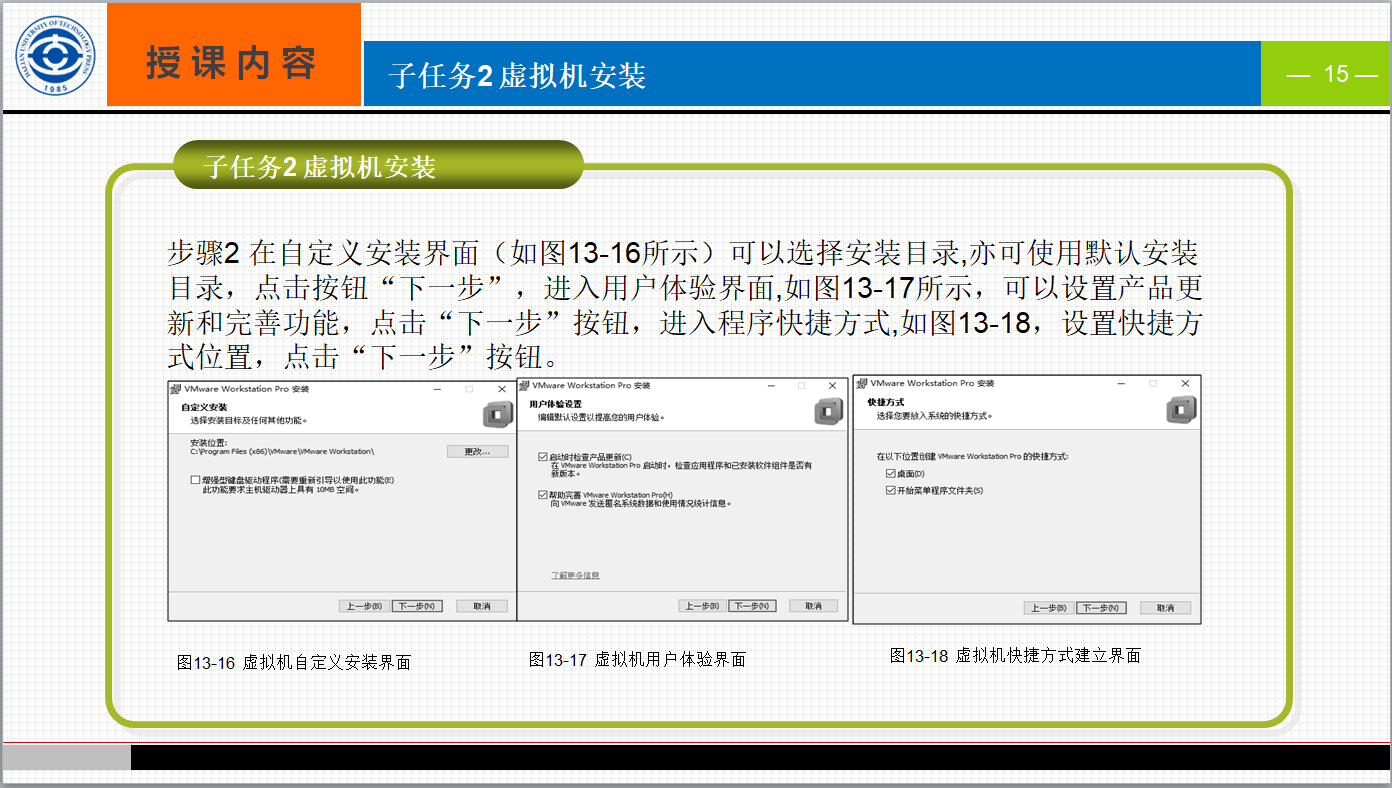1392x788 pixels.
Task: Click 取消 in the 自定义安装 dialog
Action: [482, 606]
